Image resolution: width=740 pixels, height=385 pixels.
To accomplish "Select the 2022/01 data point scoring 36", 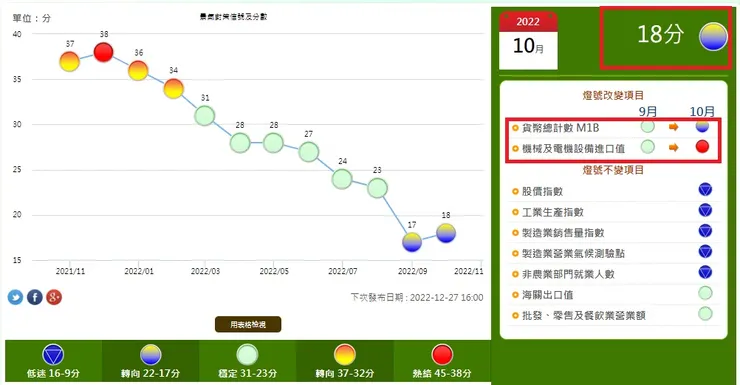I will point(138,71).
